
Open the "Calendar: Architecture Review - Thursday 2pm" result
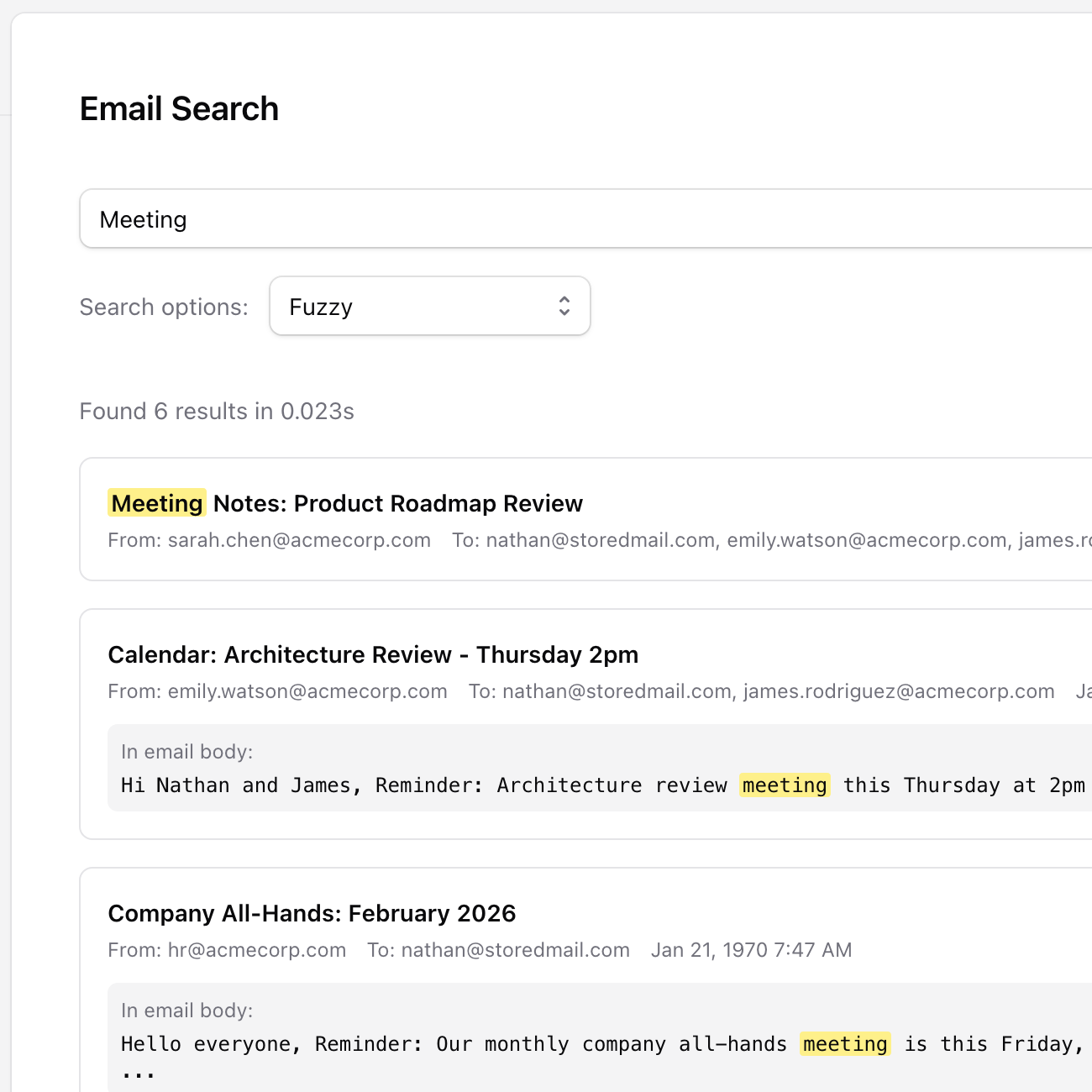point(373,654)
